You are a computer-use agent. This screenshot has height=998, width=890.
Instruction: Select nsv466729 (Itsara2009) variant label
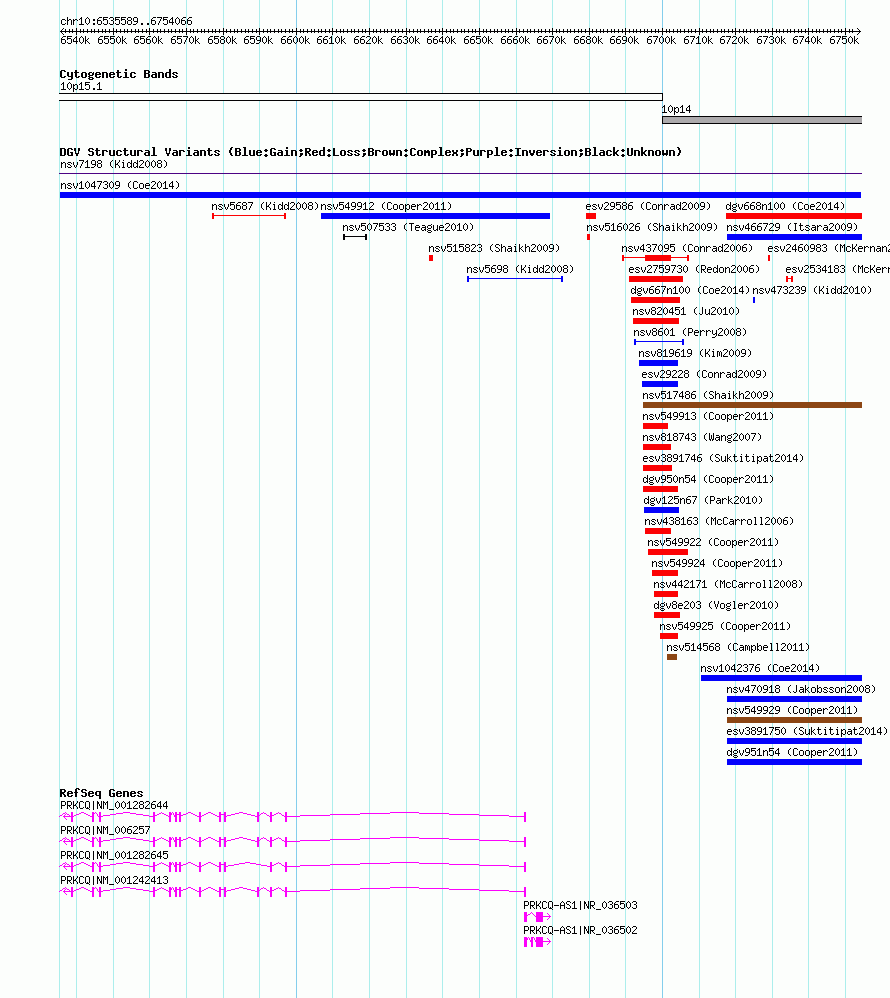(792, 227)
